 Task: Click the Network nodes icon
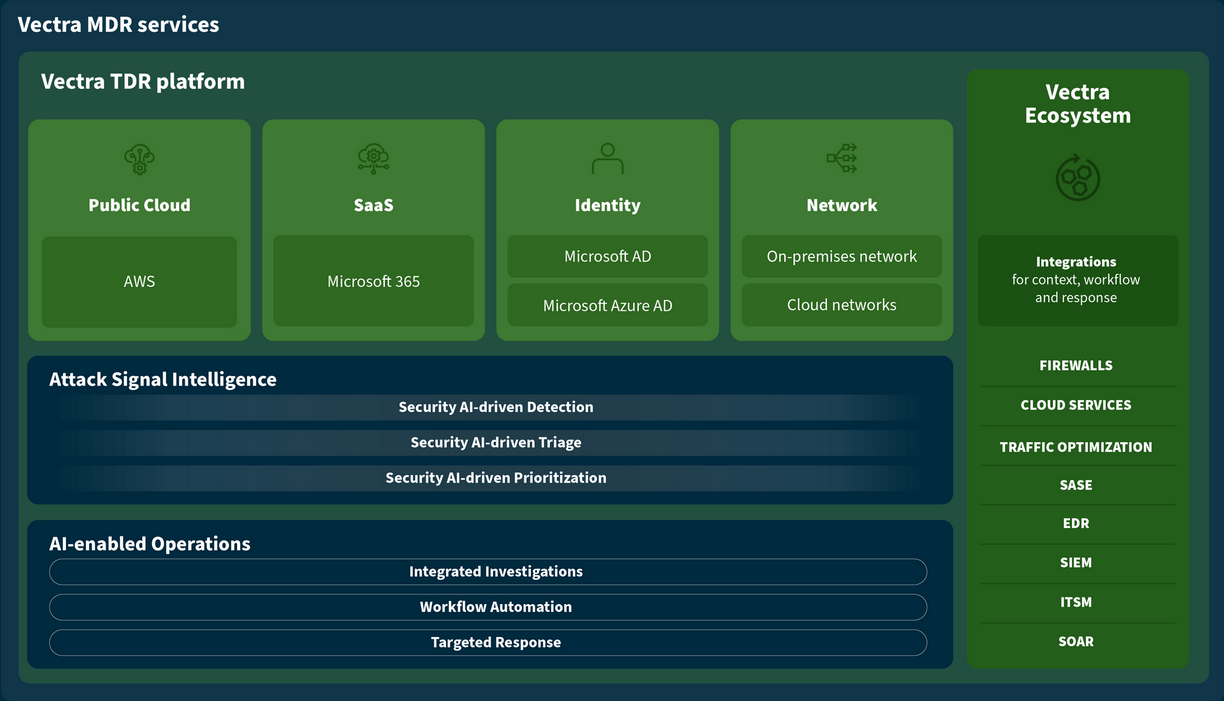[841, 158]
